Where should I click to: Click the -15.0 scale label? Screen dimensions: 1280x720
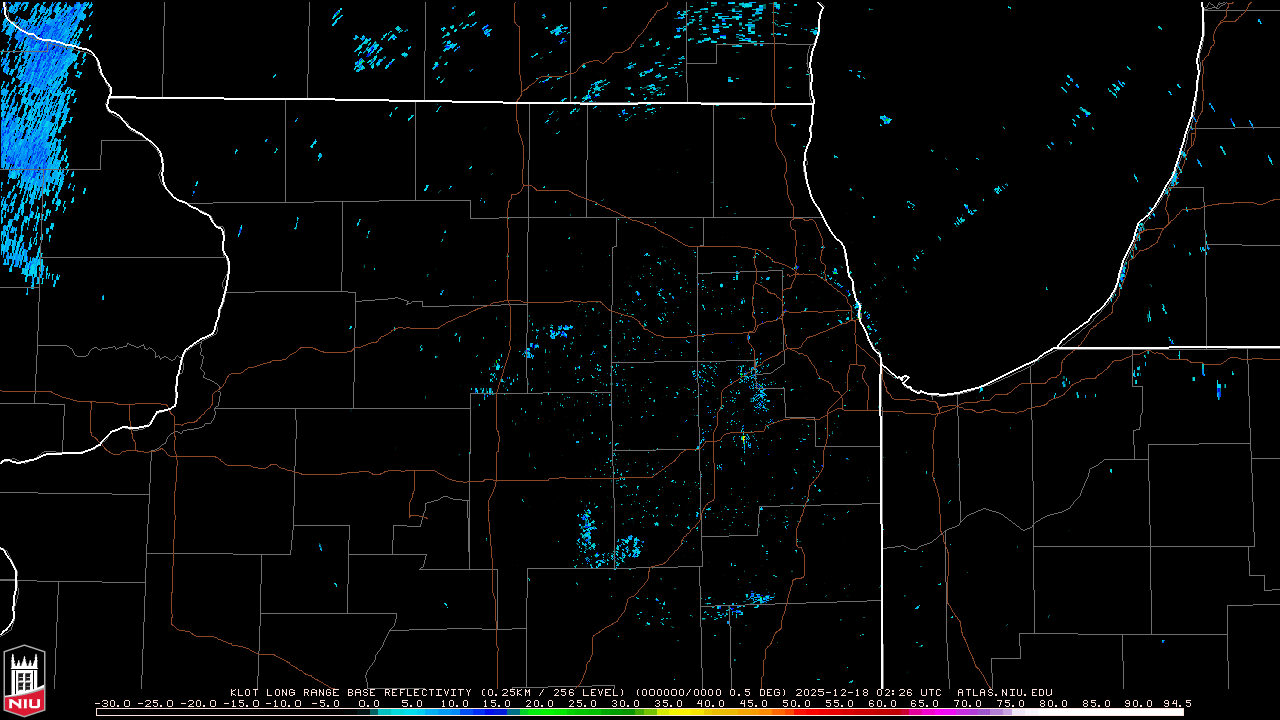click(x=240, y=704)
